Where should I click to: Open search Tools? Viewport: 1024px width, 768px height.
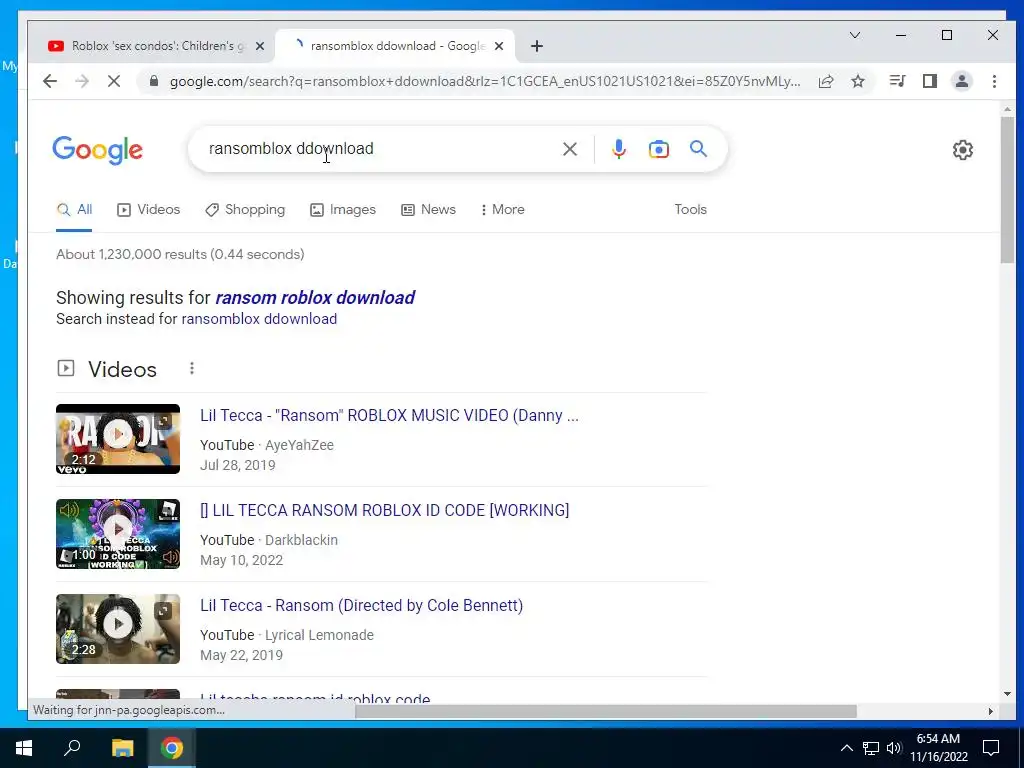click(690, 210)
